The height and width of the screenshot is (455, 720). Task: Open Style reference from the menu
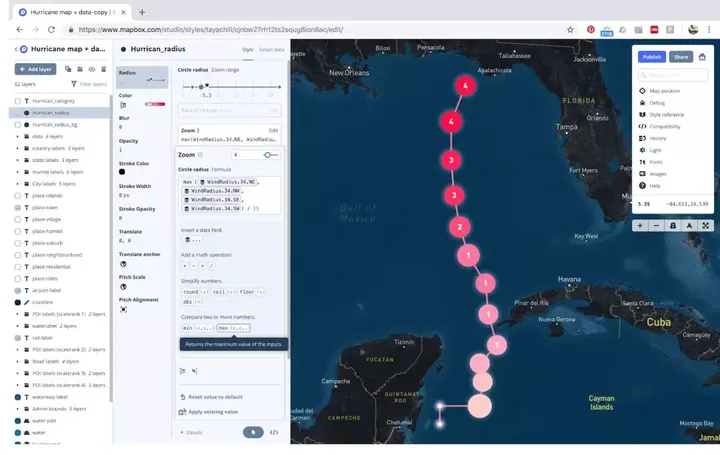665,115
